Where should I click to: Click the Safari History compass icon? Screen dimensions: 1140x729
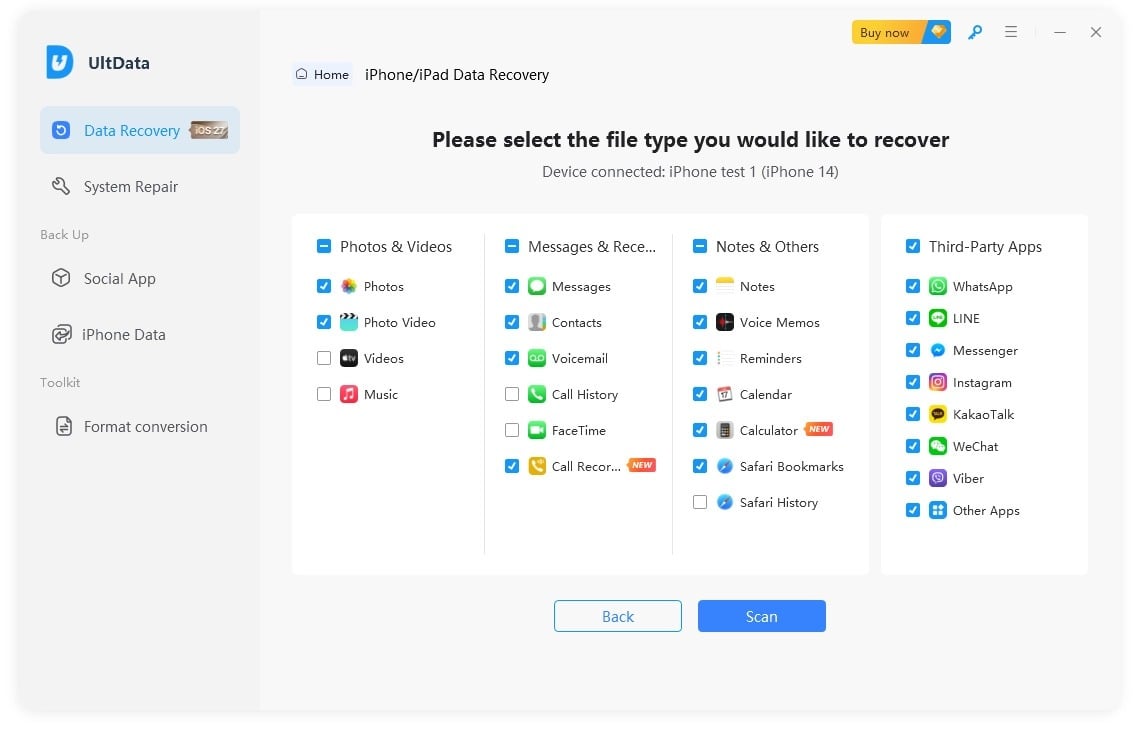(x=725, y=502)
